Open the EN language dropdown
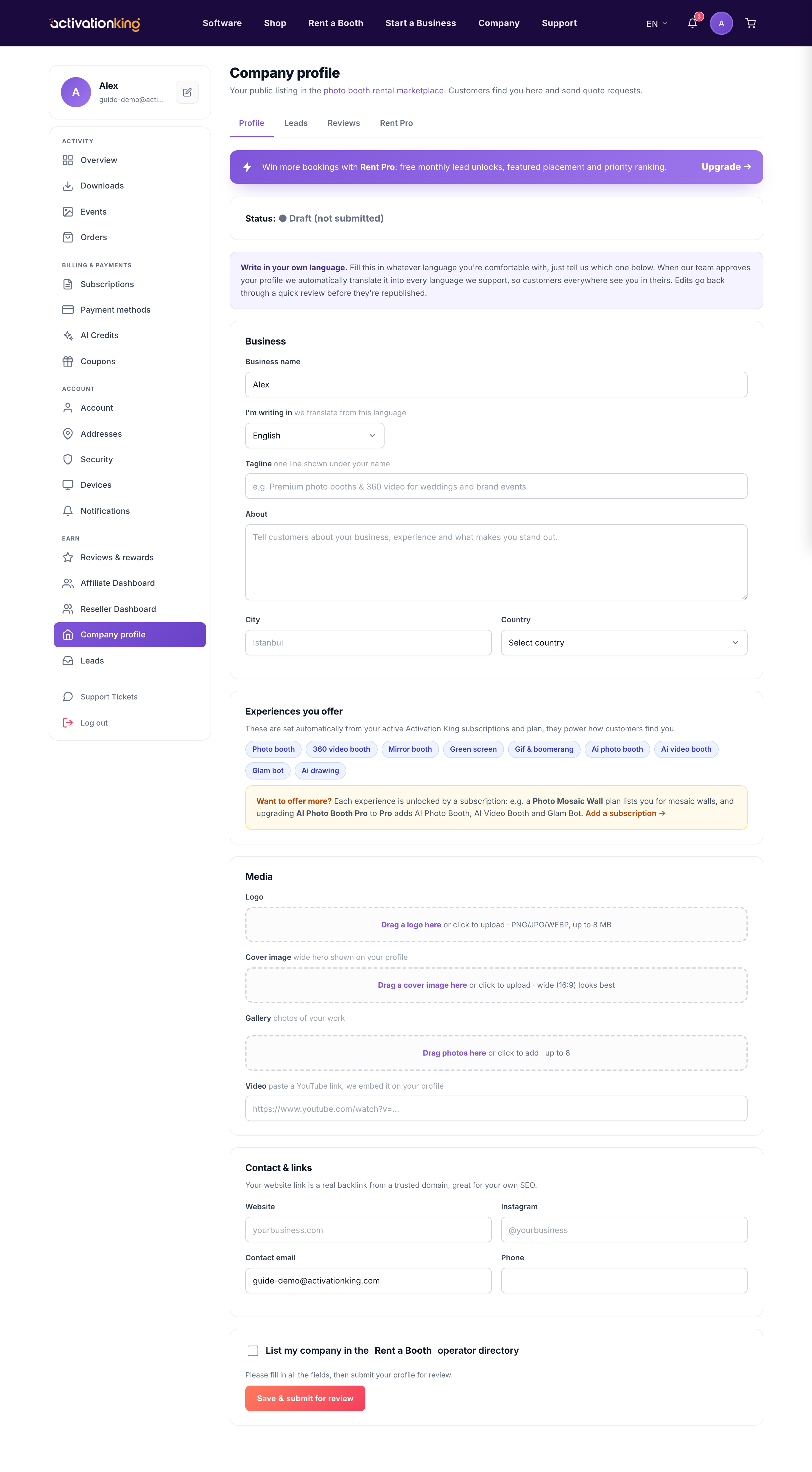 (657, 23)
